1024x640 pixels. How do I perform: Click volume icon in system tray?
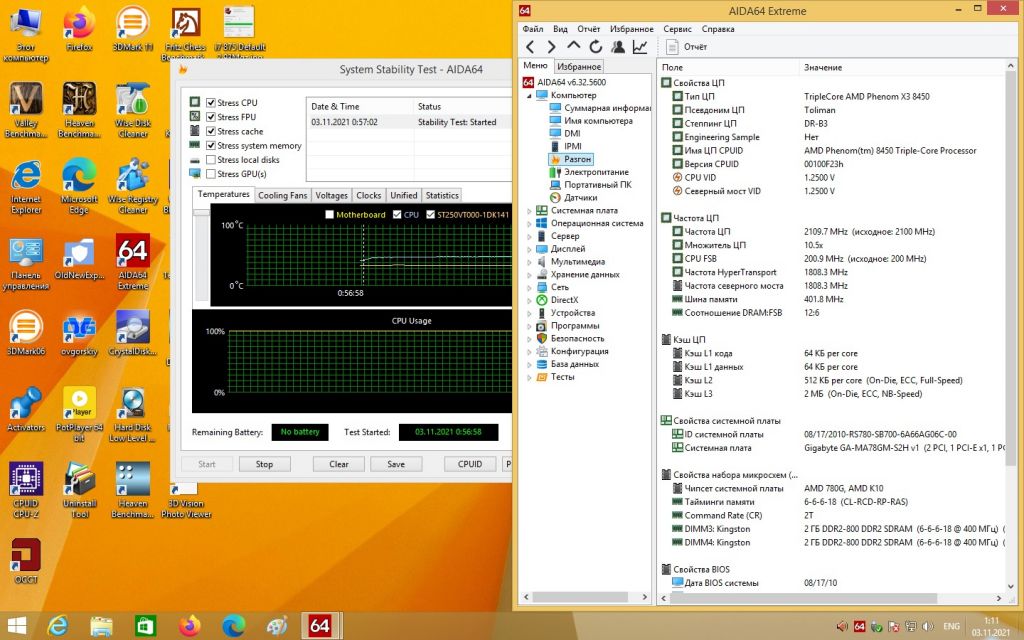(x=928, y=626)
